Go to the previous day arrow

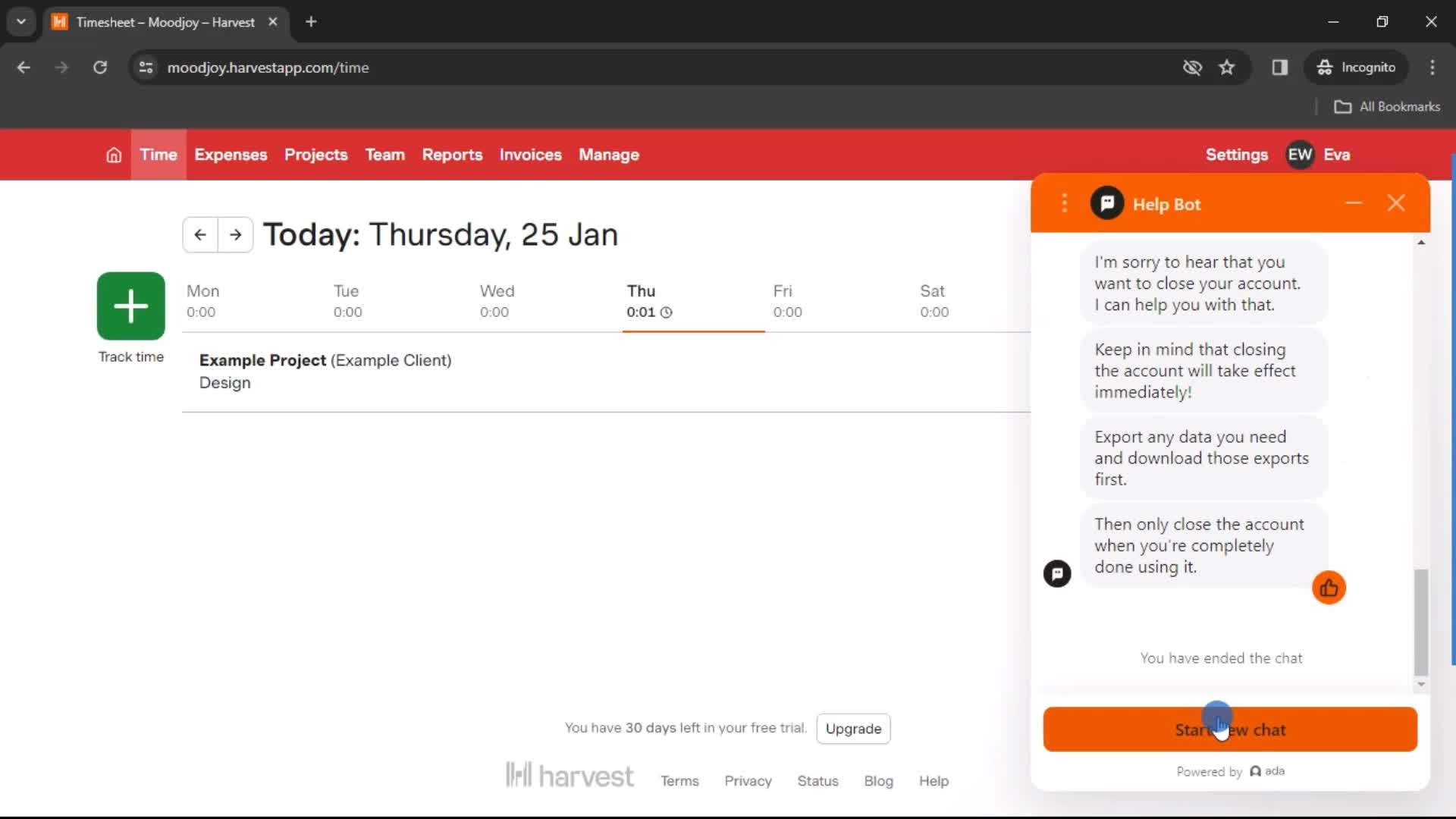click(x=200, y=234)
